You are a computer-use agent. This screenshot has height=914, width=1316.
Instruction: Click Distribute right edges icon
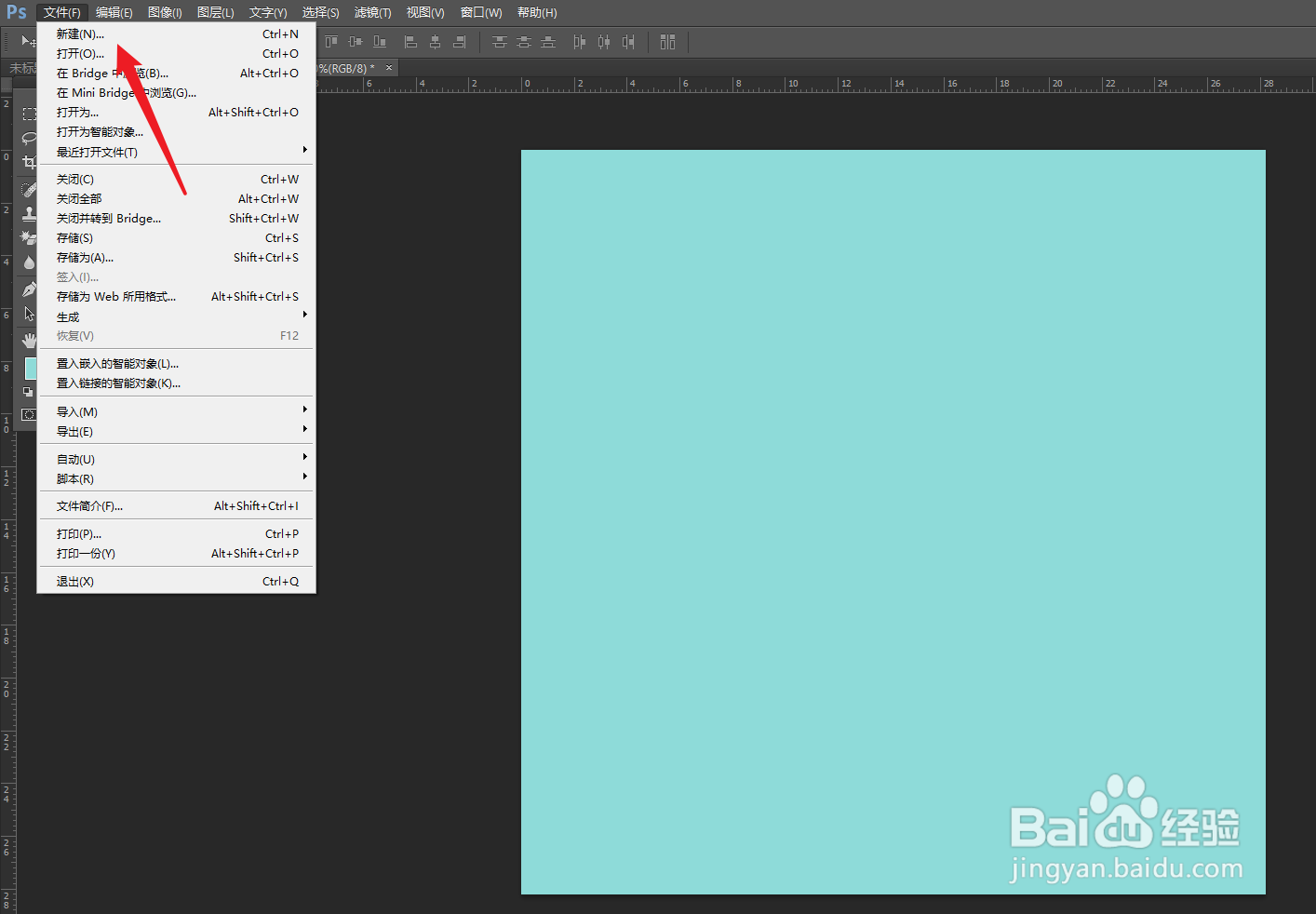pyautogui.click(x=629, y=42)
